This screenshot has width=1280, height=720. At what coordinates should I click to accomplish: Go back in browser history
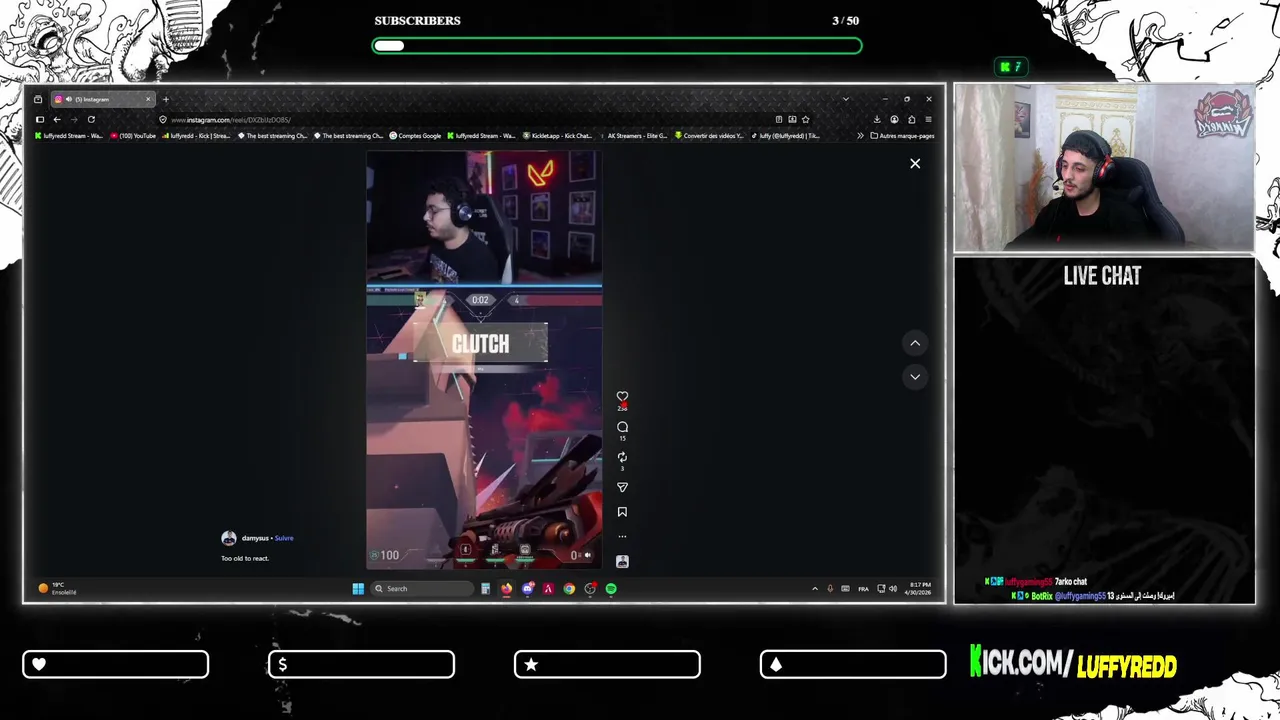pos(57,119)
